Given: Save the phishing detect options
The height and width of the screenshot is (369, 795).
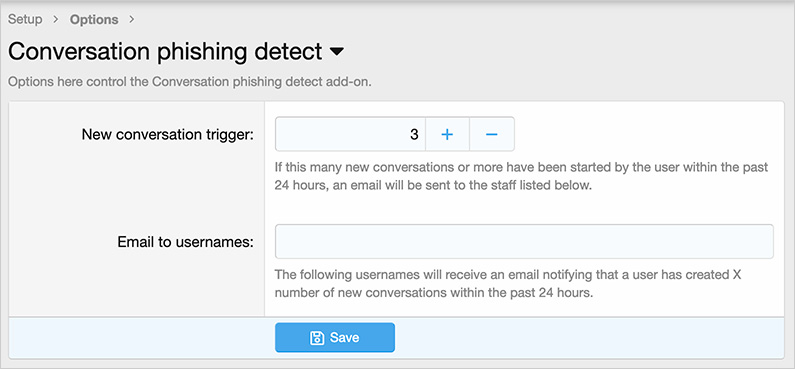Looking at the screenshot, I should (x=335, y=338).
